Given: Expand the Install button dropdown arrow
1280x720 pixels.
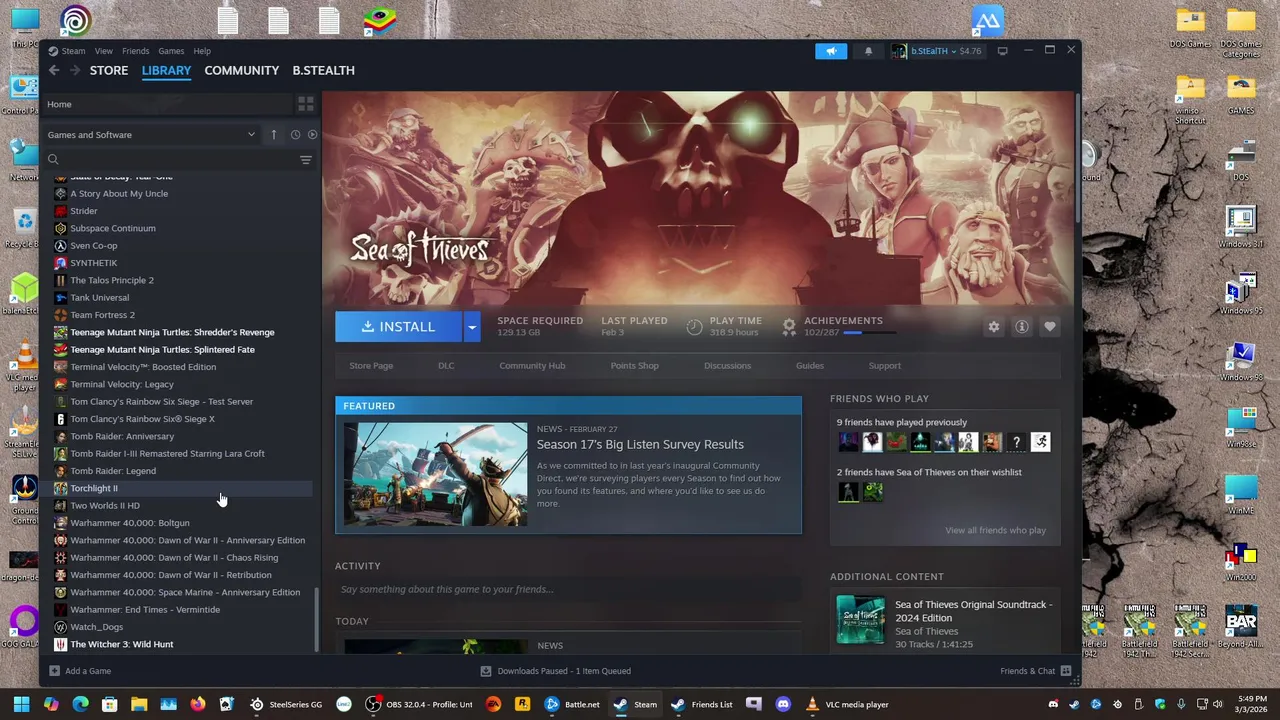Looking at the screenshot, I should (472, 327).
